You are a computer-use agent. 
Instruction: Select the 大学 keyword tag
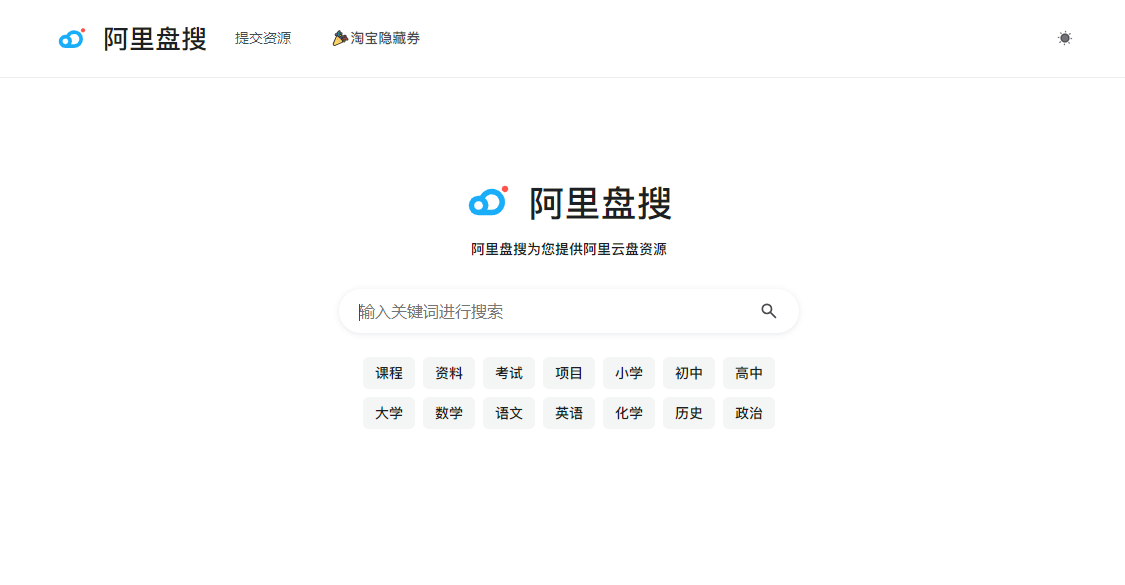point(389,413)
